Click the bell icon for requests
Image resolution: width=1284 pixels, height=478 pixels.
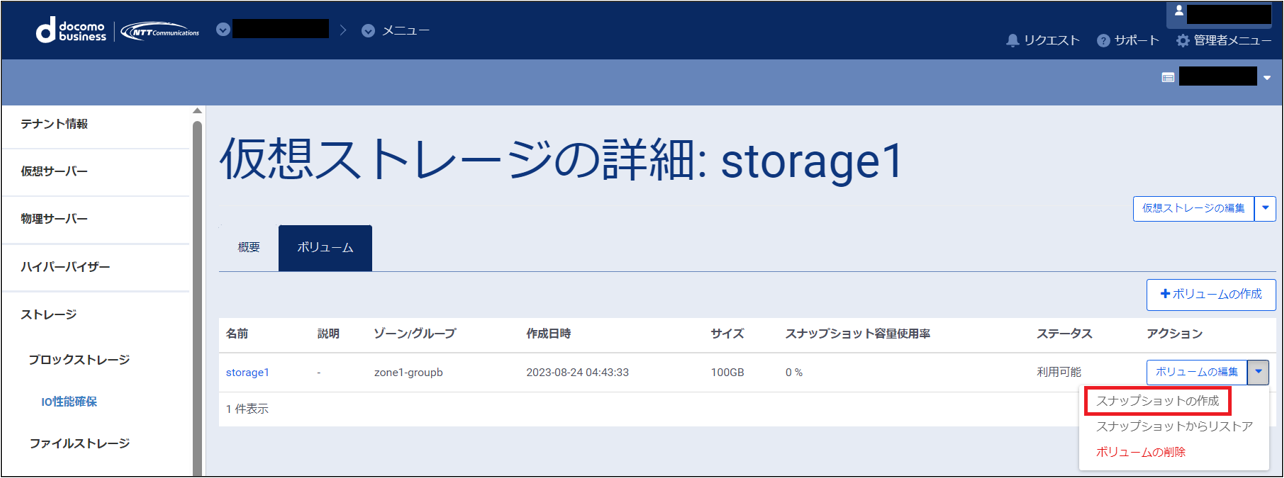click(1013, 41)
